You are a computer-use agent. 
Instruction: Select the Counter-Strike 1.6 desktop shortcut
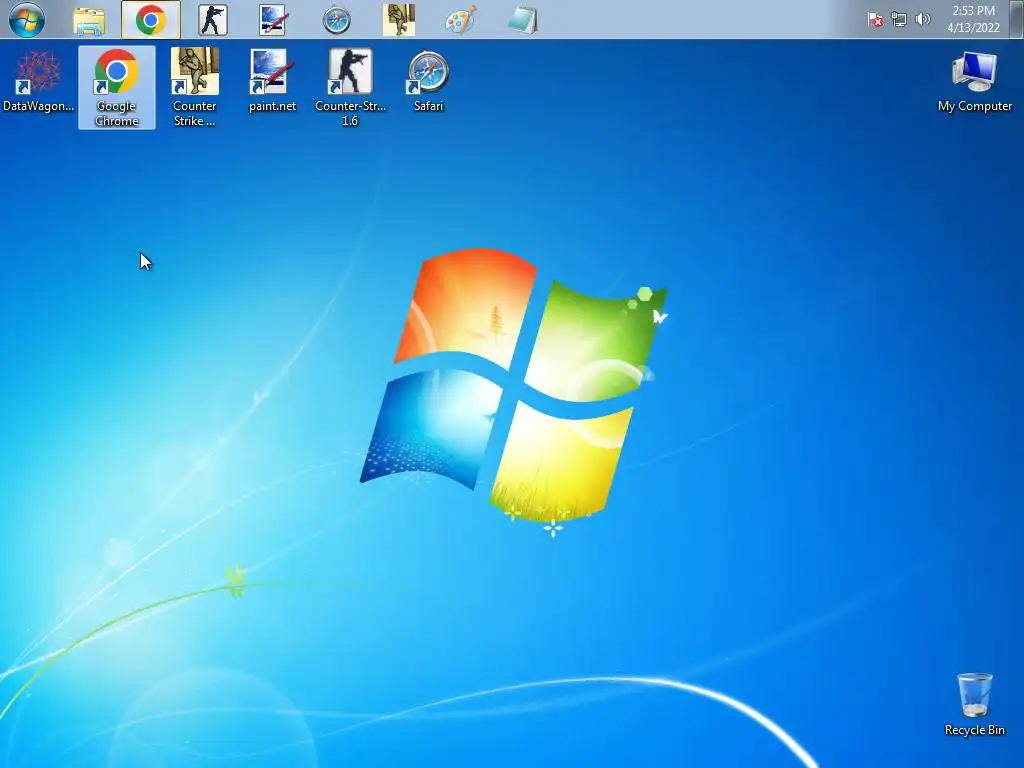350,88
